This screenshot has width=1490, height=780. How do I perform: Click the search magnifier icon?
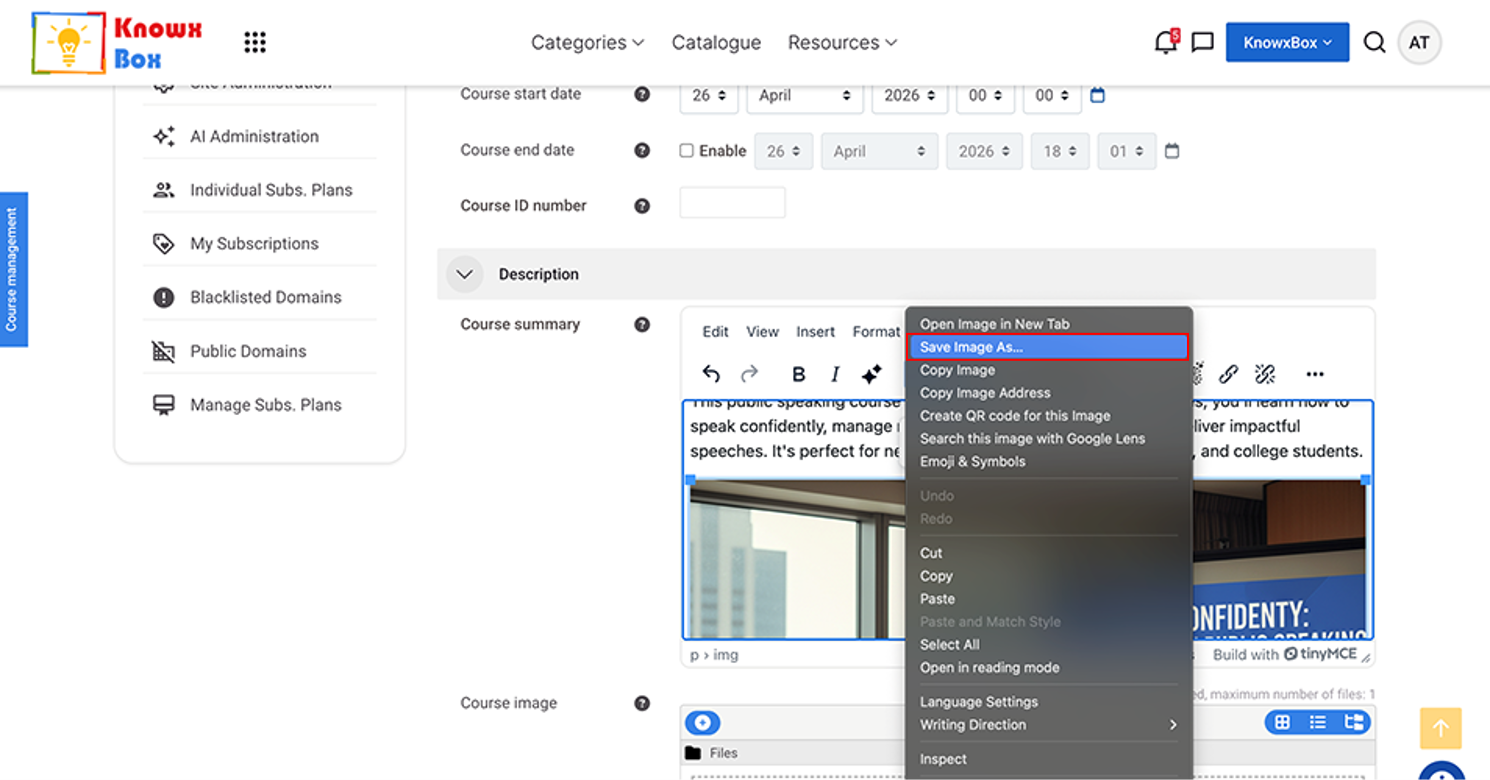pyautogui.click(x=1374, y=42)
